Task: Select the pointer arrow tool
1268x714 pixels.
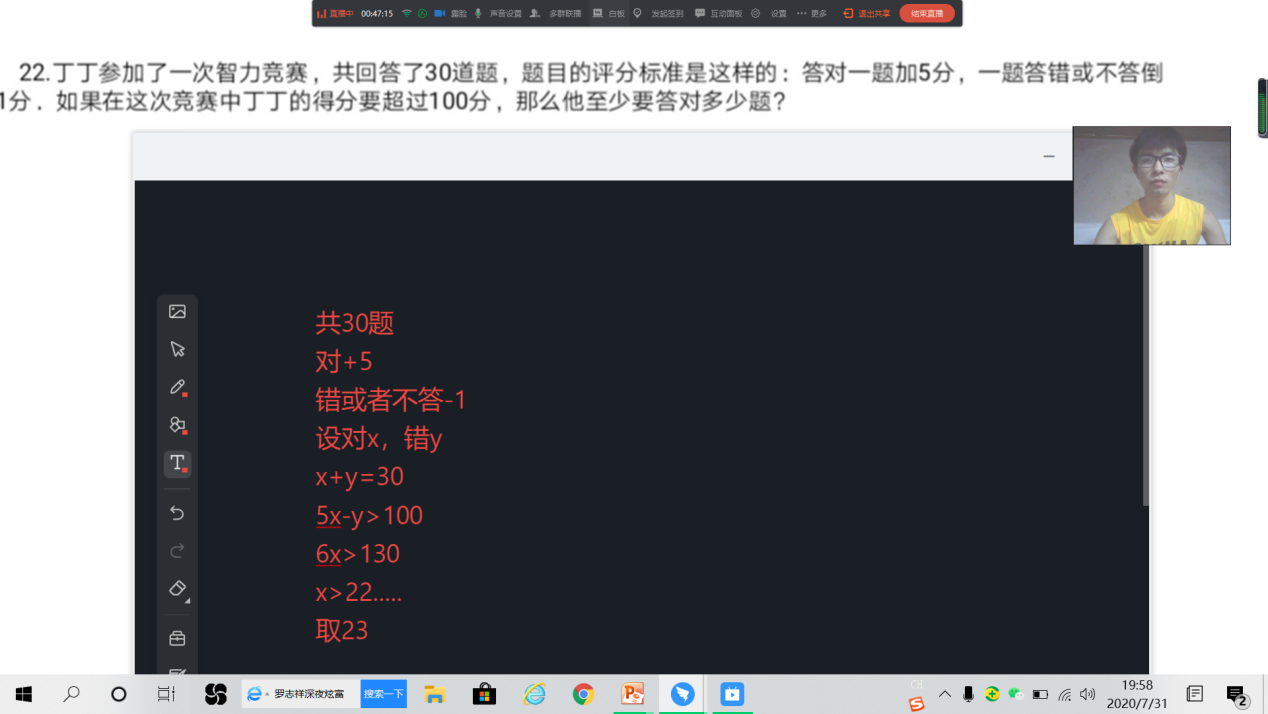Action: coord(177,349)
